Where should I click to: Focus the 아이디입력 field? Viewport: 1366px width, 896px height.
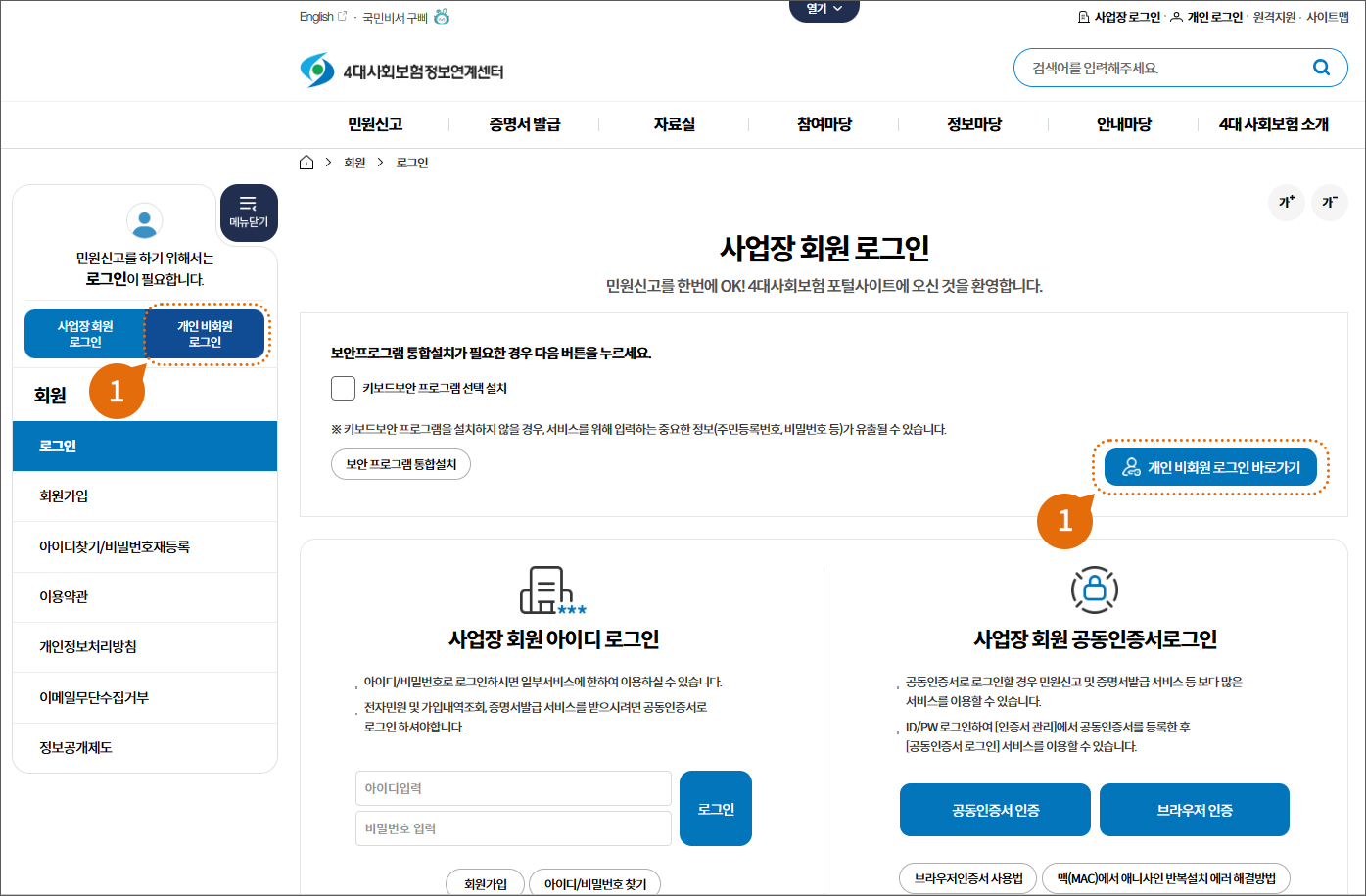point(513,788)
